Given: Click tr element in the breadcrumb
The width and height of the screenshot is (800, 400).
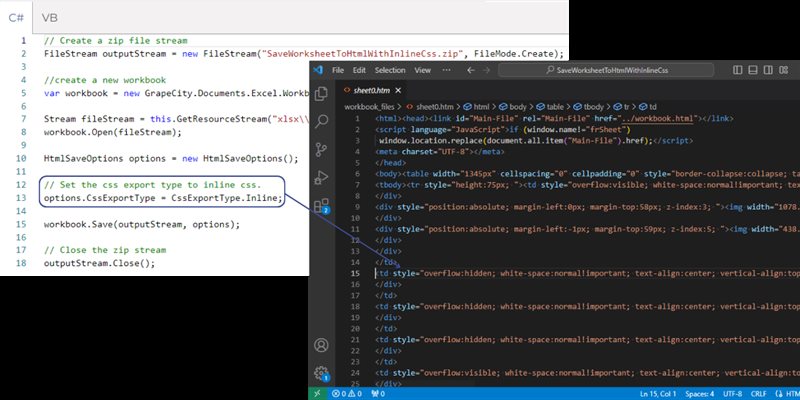Looking at the screenshot, I should [621, 107].
